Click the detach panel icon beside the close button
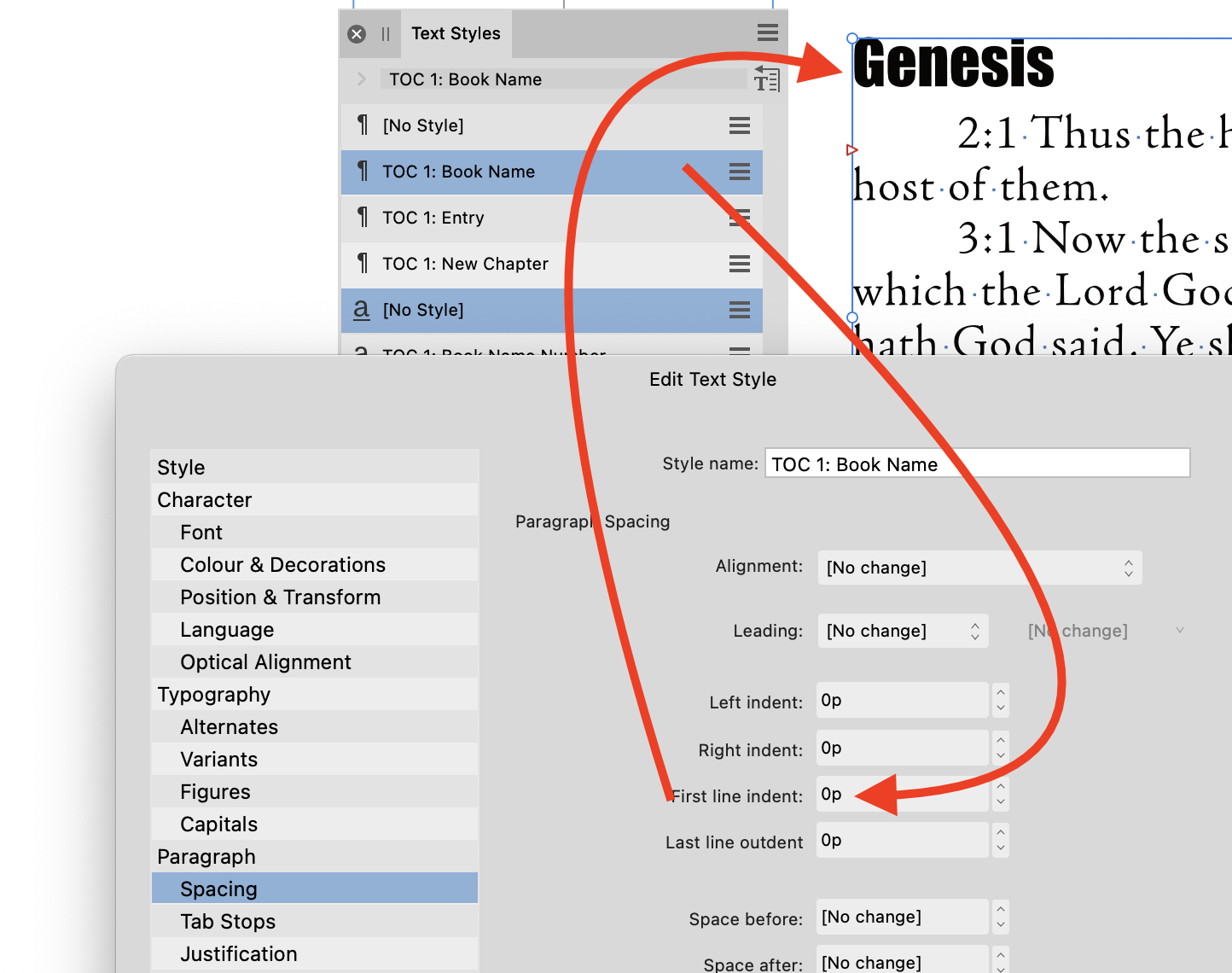Viewport: 1232px width, 973px height. pyautogui.click(x=385, y=33)
